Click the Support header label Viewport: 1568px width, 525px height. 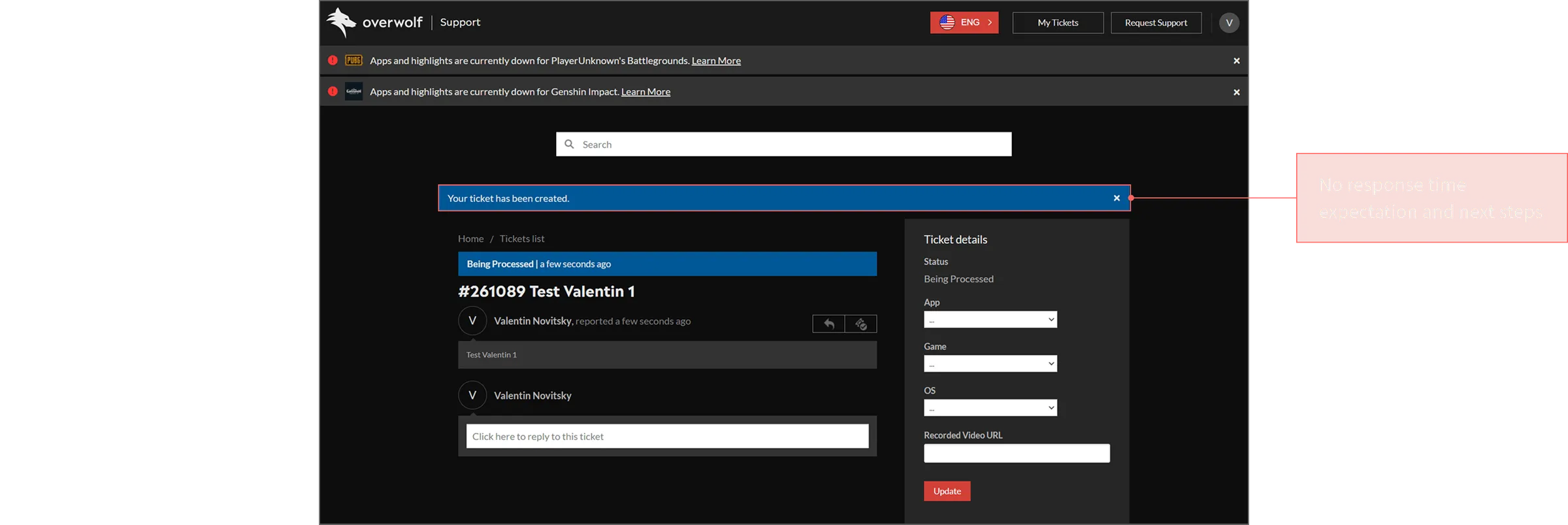coord(460,22)
